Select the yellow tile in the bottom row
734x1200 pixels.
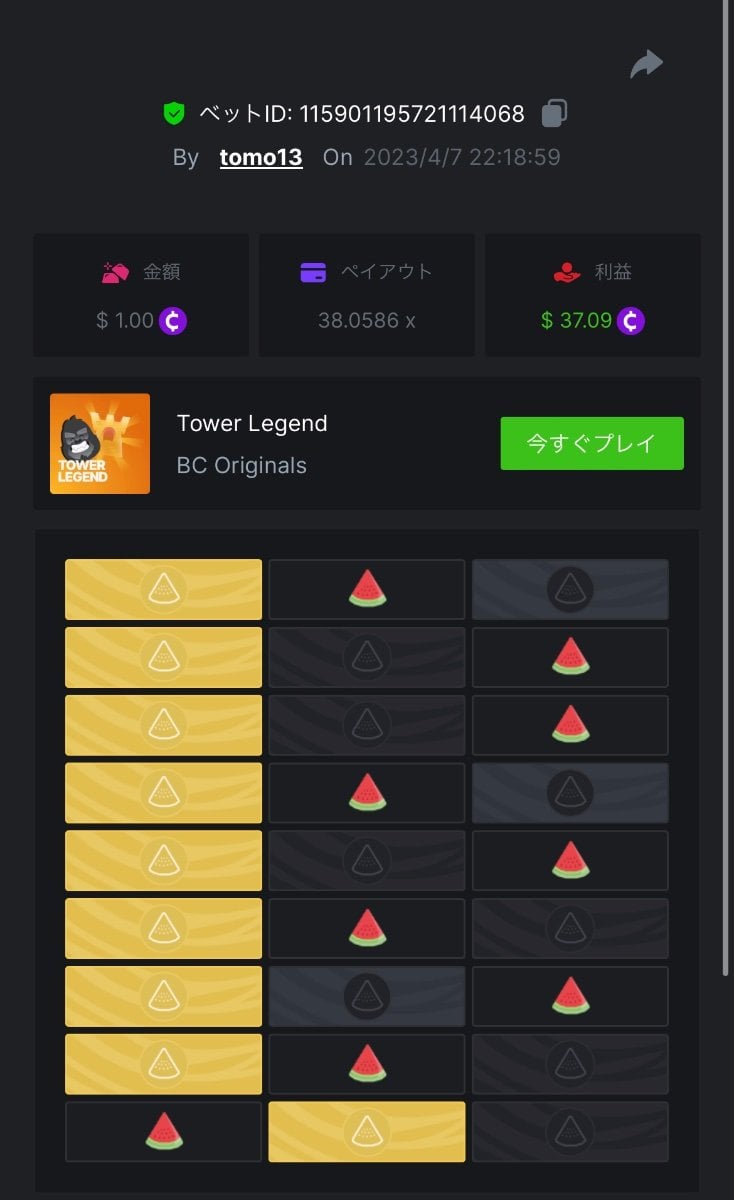point(367,1132)
